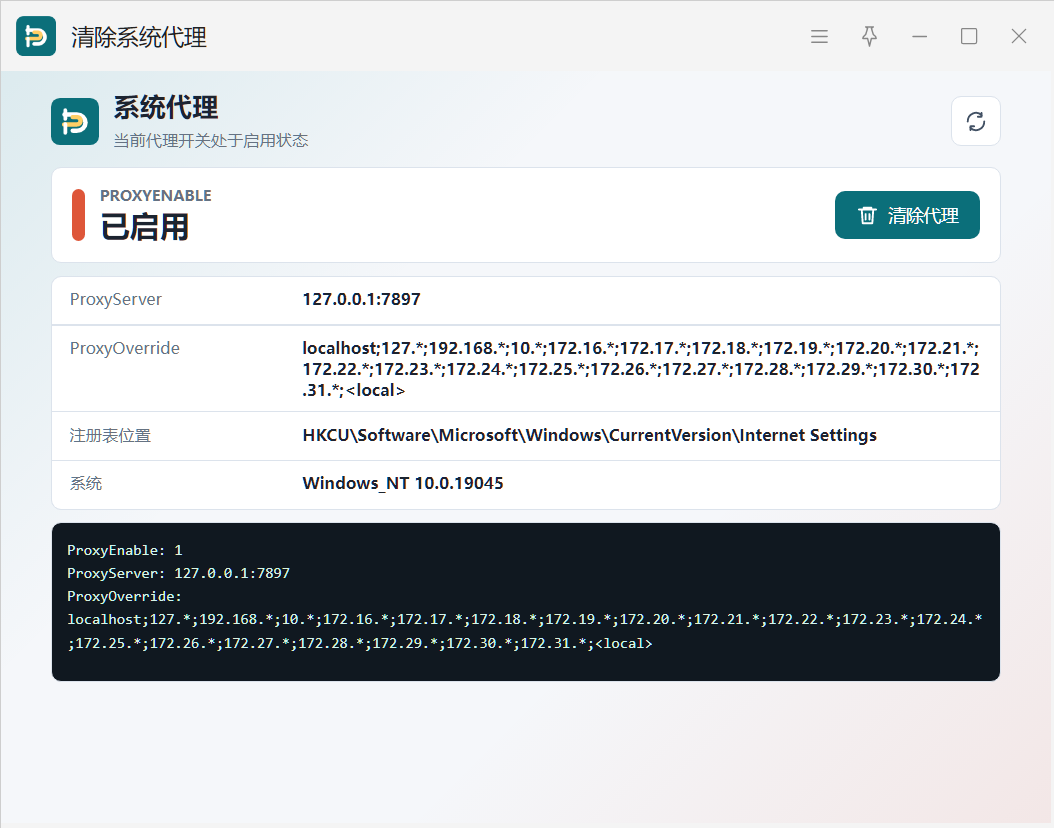The image size is (1054, 828).
Task: Click the 注册表位置 row label
Action: 110,436
